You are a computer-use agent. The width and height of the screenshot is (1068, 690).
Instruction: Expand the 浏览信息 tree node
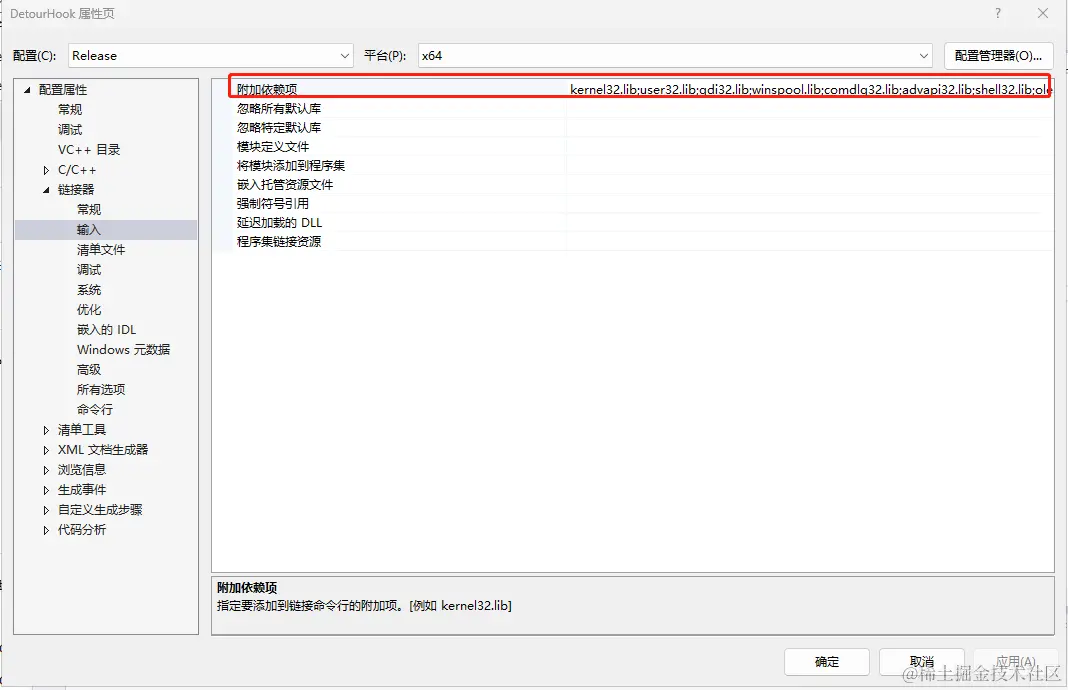click(46, 470)
